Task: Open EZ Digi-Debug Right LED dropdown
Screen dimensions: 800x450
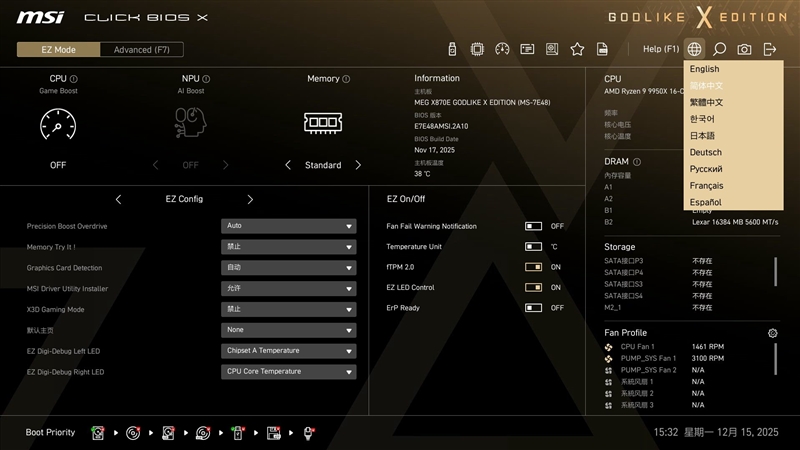Action: point(289,372)
